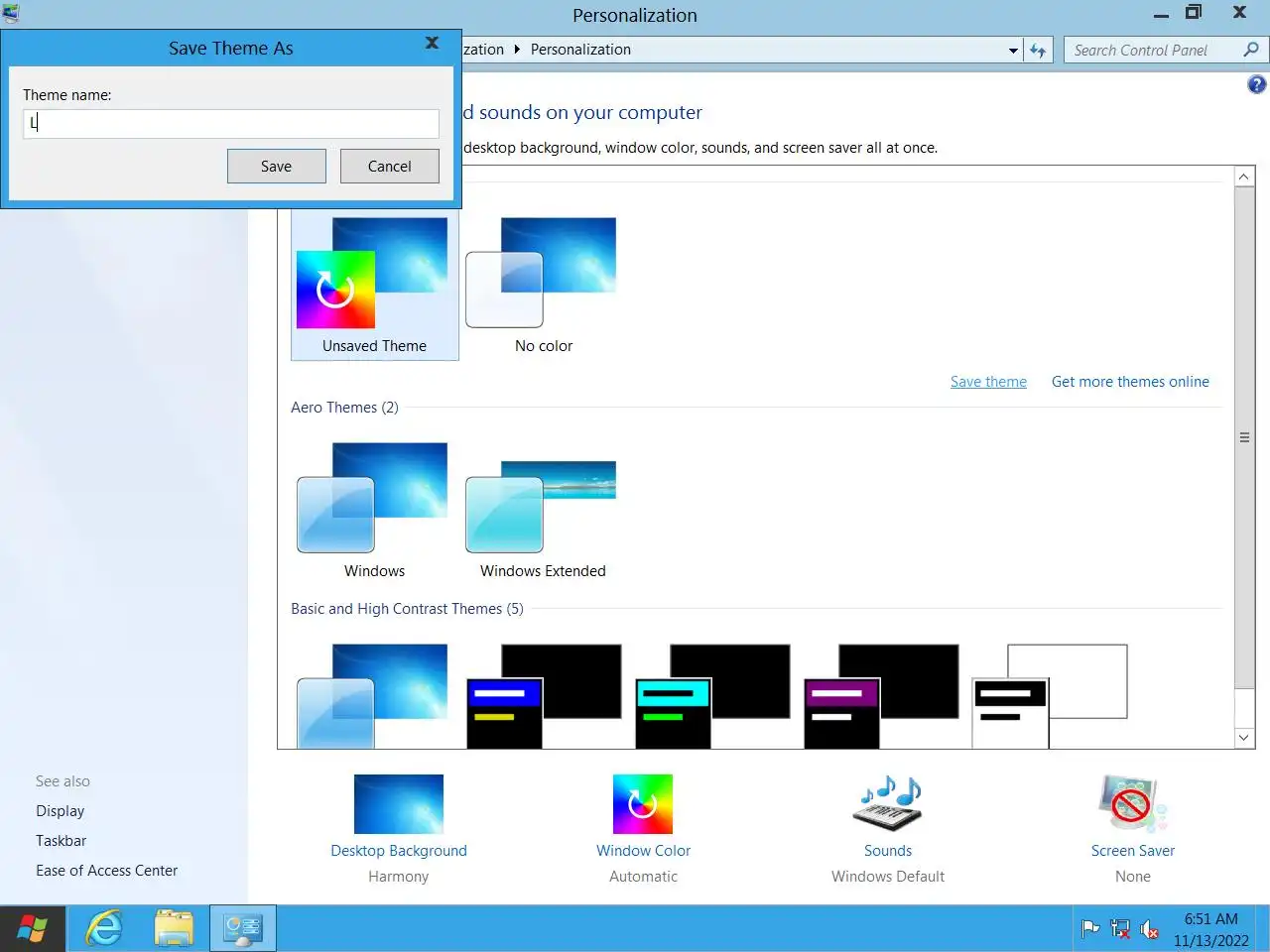1270x952 pixels.
Task: Click the Personalization window title icon
Action: [x=11, y=14]
